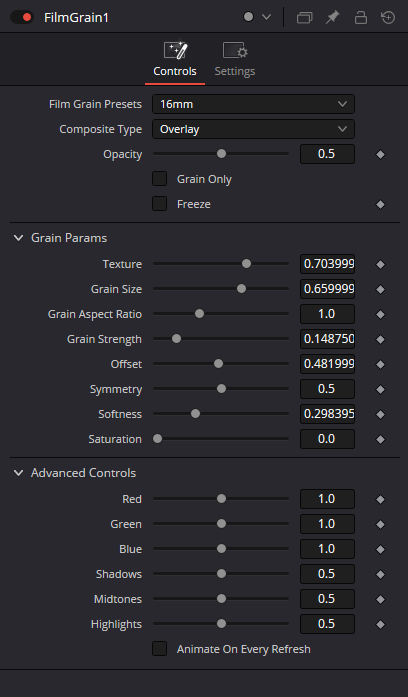Adjust the Opacity slider
408x697 pixels.
(221, 154)
